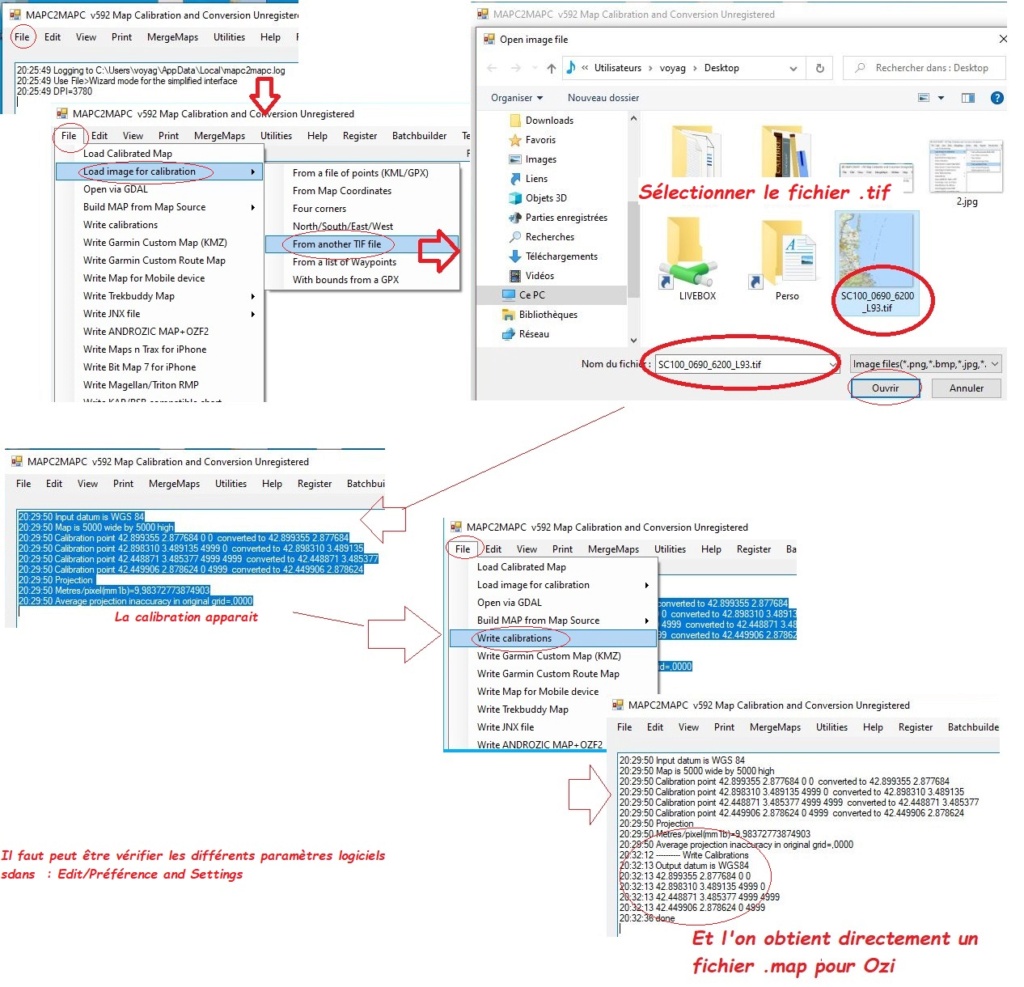Choose Write Magellan/Triton RMP

coord(140,385)
